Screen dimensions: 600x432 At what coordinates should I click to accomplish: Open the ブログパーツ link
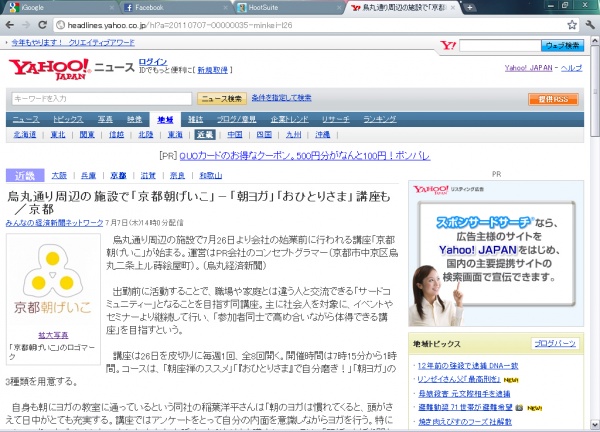click(x=555, y=344)
